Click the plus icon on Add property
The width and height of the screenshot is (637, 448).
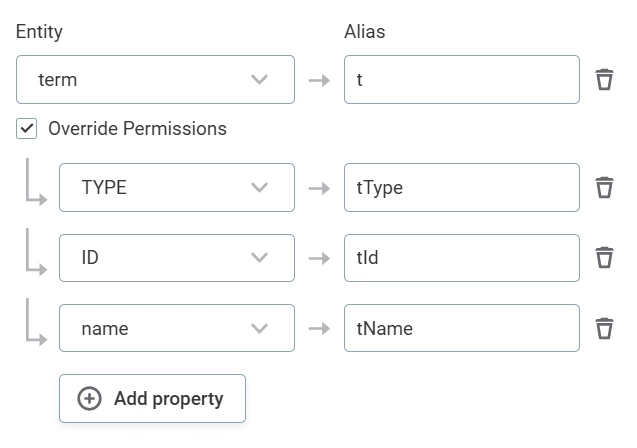pyautogui.click(x=90, y=399)
